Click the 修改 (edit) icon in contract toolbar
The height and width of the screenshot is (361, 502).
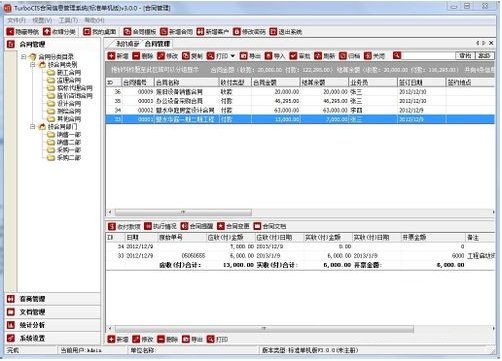161,56
